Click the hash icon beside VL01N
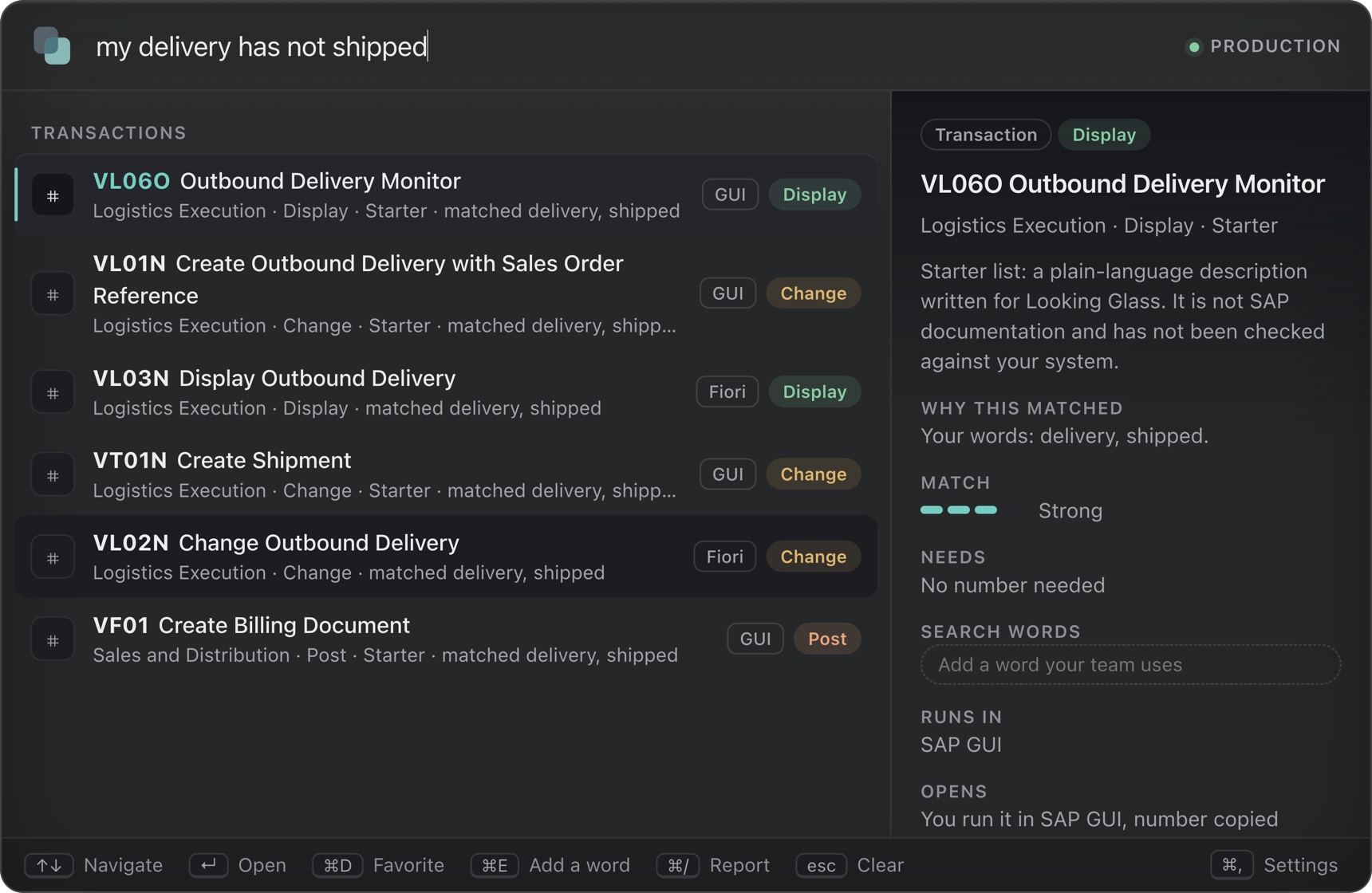This screenshot has height=893, width=1372. point(53,294)
